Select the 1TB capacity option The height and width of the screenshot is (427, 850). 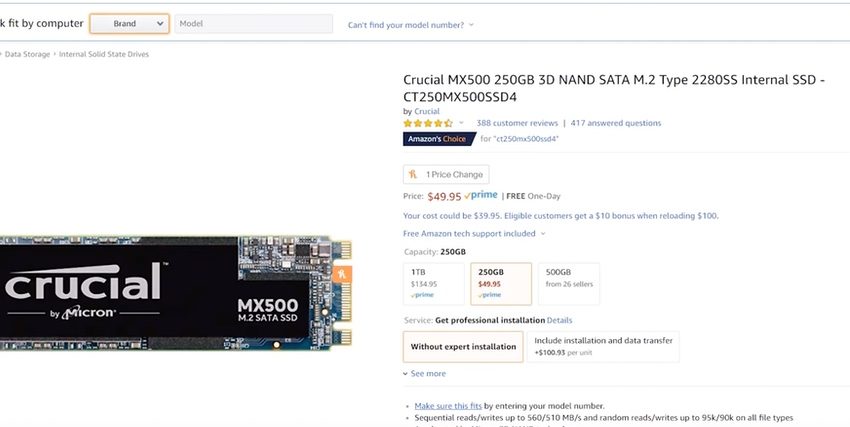pos(434,283)
